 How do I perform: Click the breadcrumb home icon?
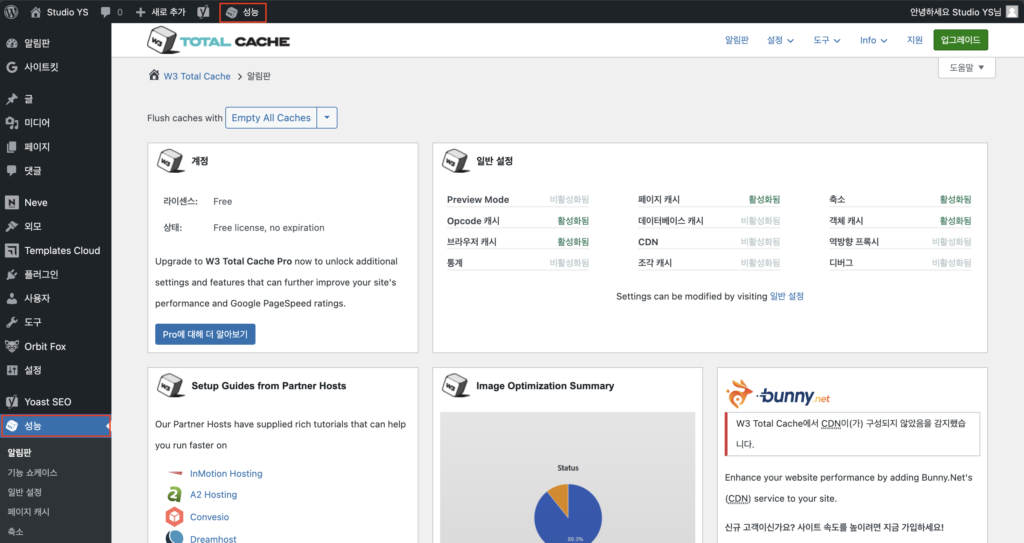pyautogui.click(x=154, y=75)
